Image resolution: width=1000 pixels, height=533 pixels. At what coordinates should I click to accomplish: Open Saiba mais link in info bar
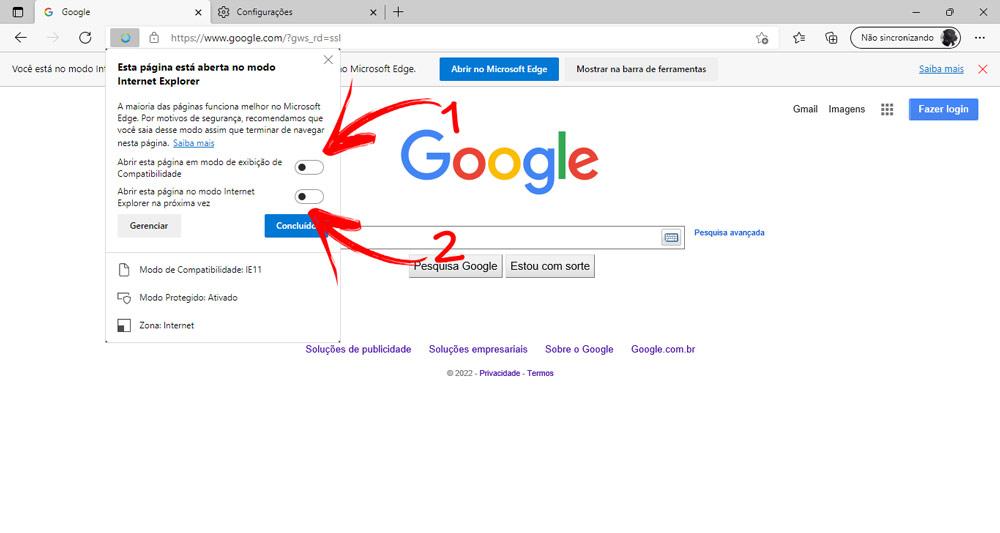point(941,69)
